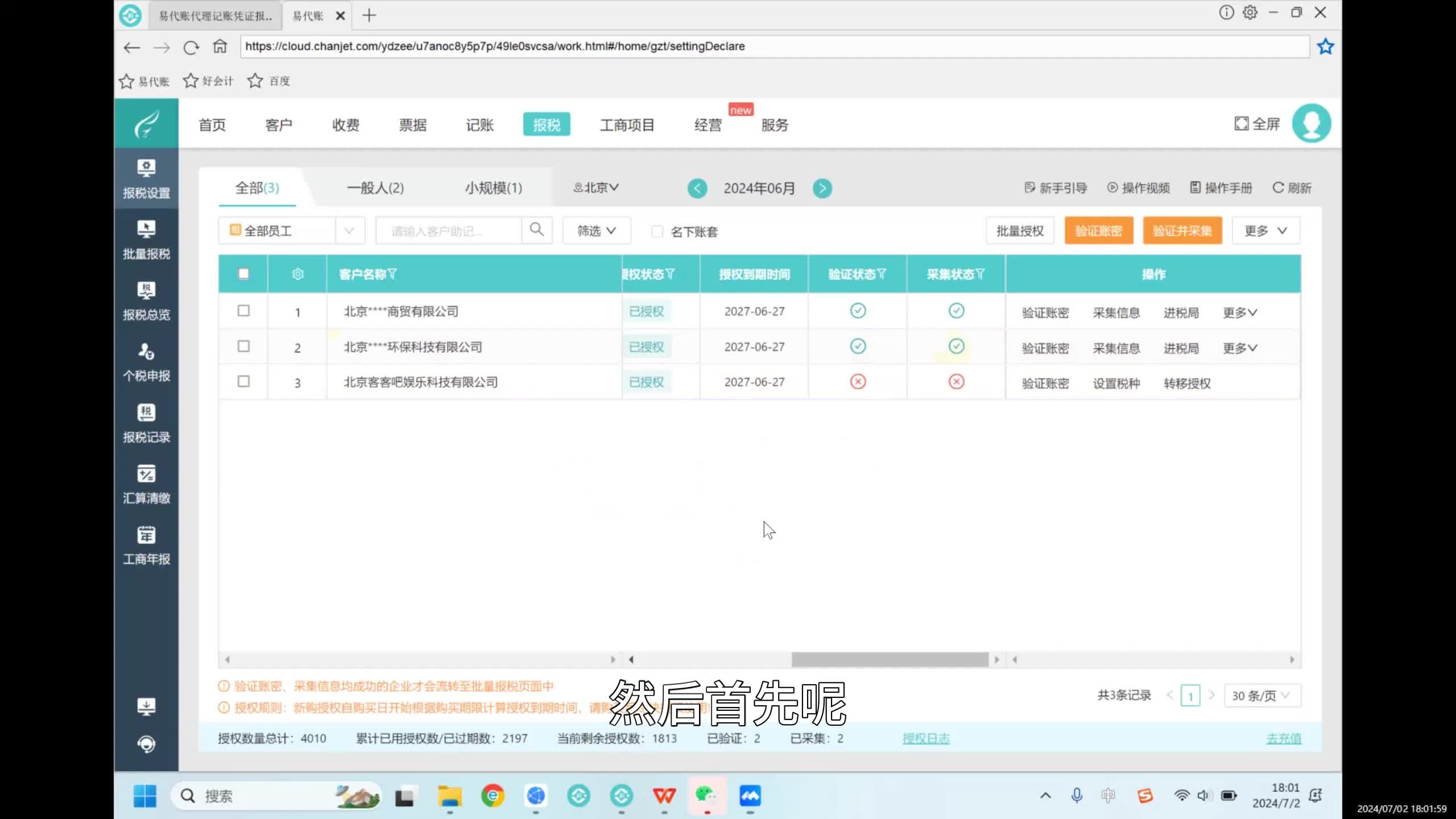Viewport: 1456px width, 819px height.
Task: Click the 验证并采集 button
Action: pyautogui.click(x=1182, y=230)
